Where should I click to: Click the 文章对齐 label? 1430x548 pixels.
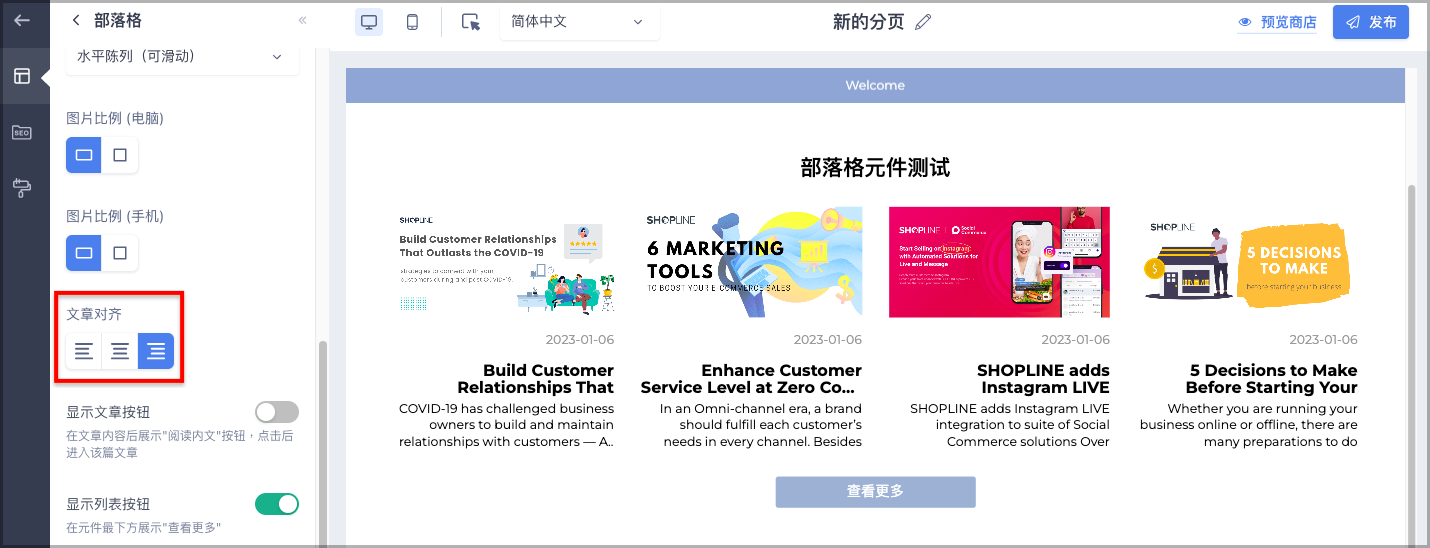(94, 314)
